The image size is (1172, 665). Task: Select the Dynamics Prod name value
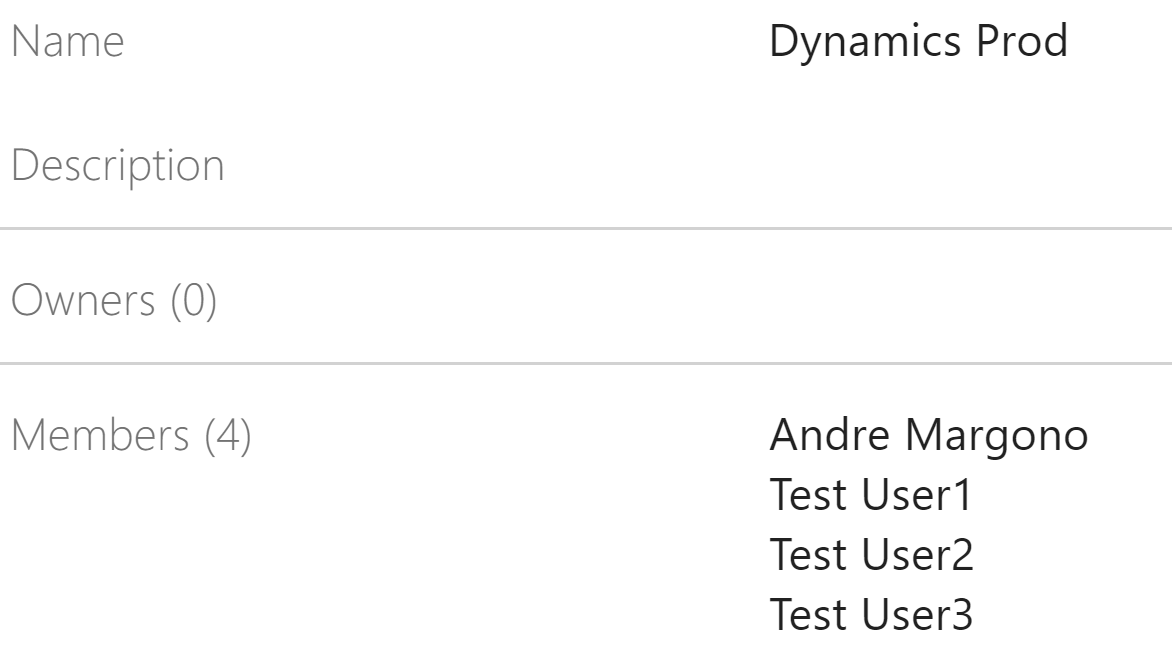918,43
